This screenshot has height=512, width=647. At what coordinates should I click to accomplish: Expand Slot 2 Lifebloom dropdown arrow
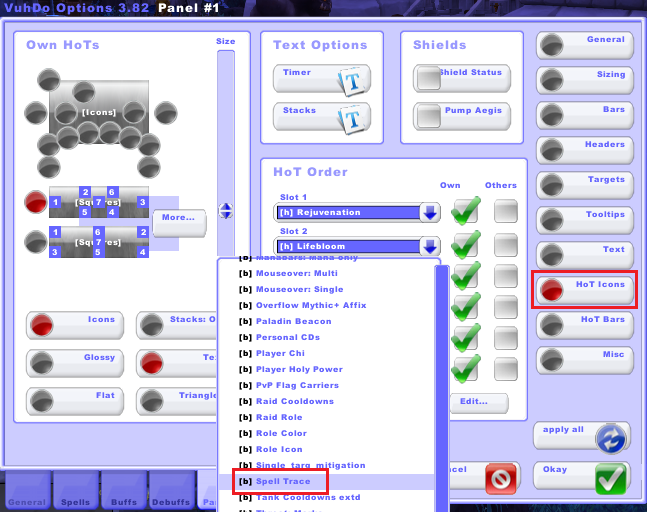[429, 247]
